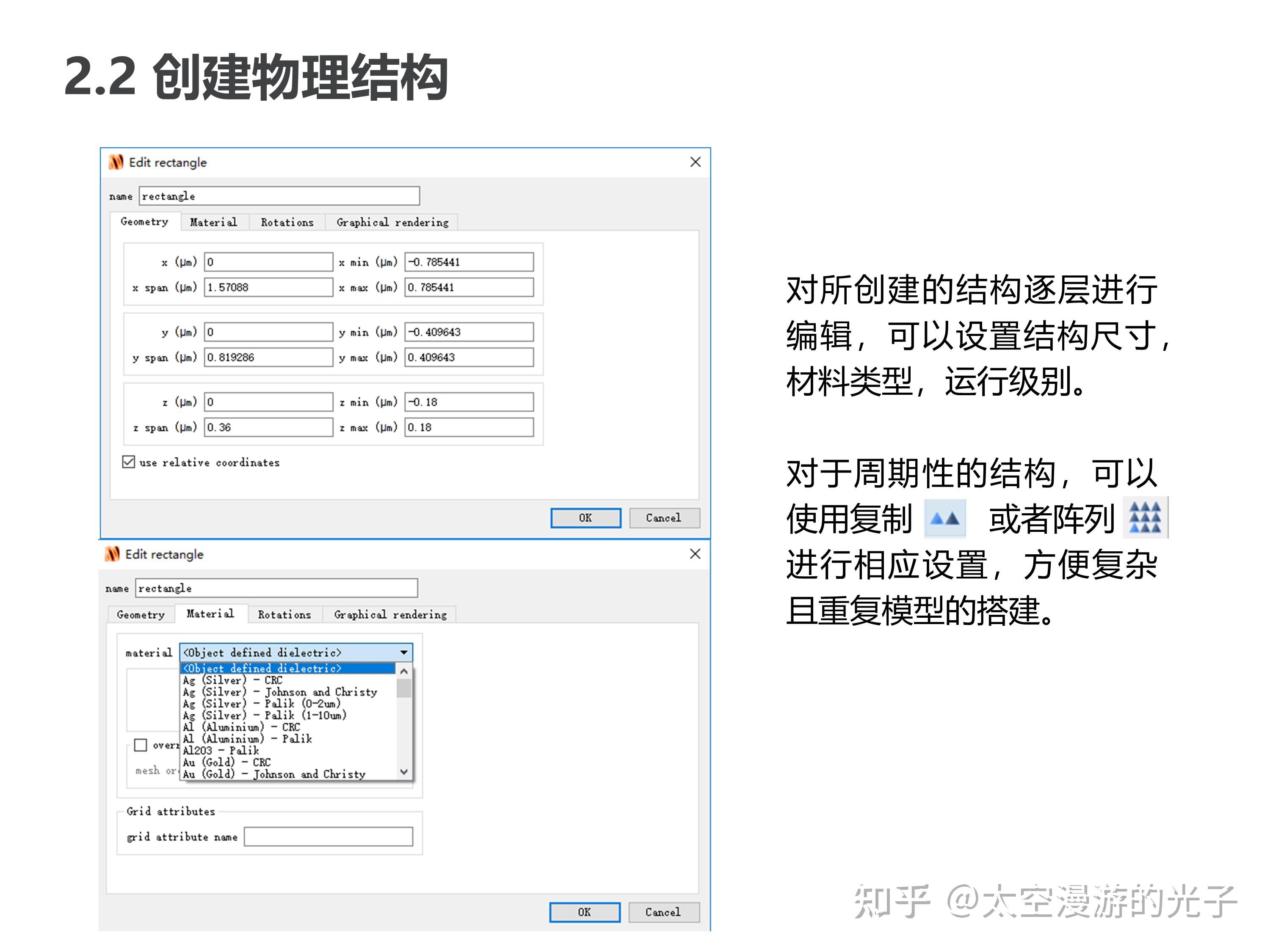Click the grid attribute name input field
Screen dimensions: 1270x952
tap(329, 836)
